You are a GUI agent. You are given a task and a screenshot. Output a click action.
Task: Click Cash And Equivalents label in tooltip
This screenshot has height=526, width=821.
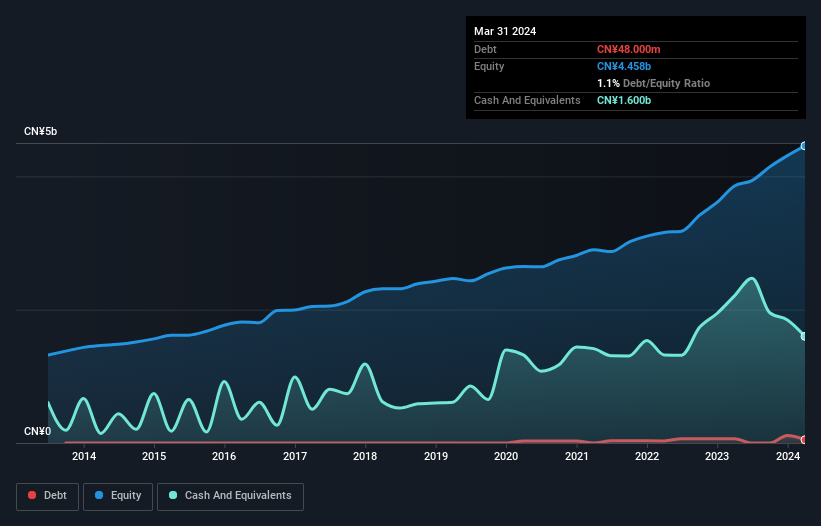click(x=527, y=100)
